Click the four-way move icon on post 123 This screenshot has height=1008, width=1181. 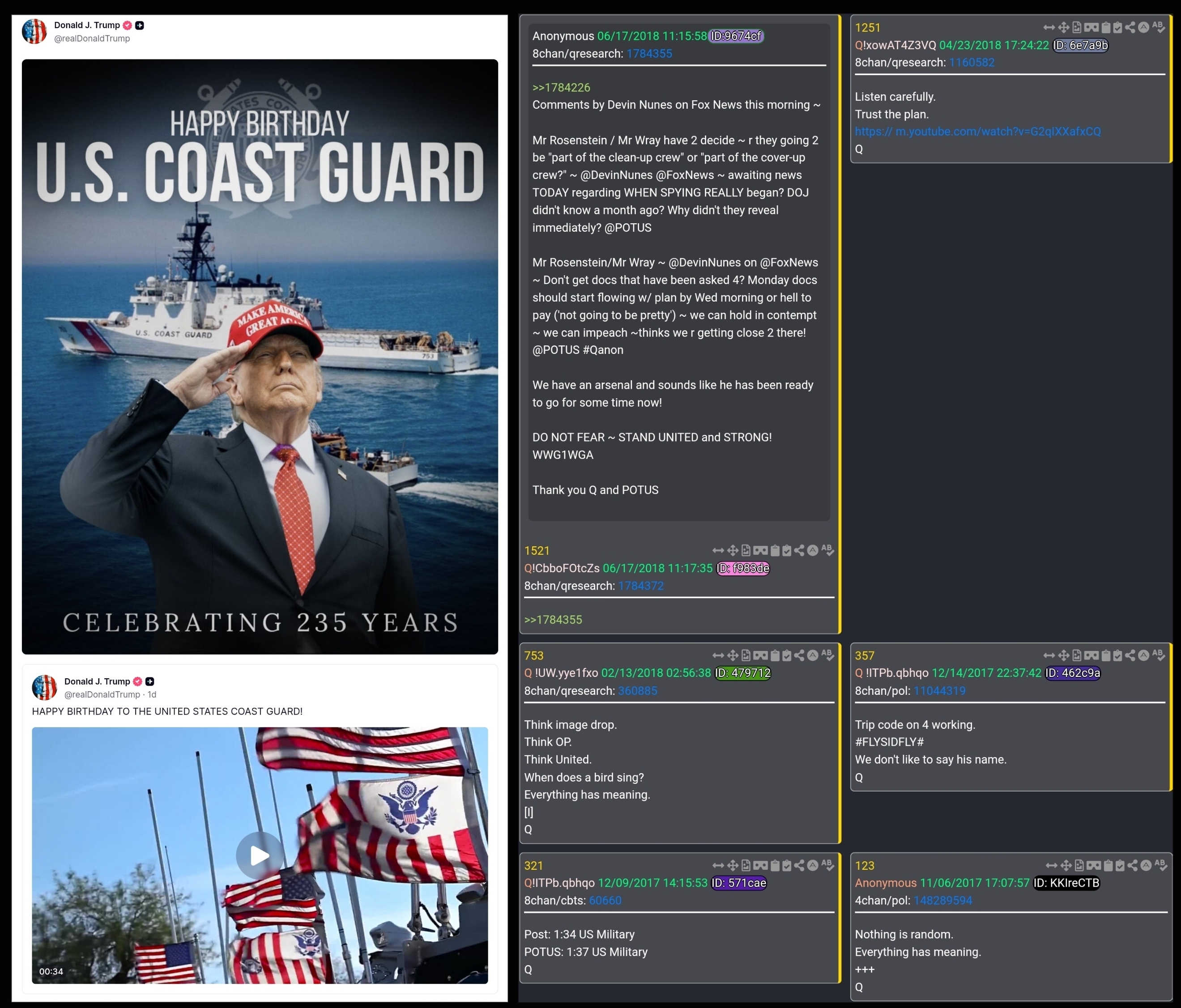click(x=1066, y=866)
